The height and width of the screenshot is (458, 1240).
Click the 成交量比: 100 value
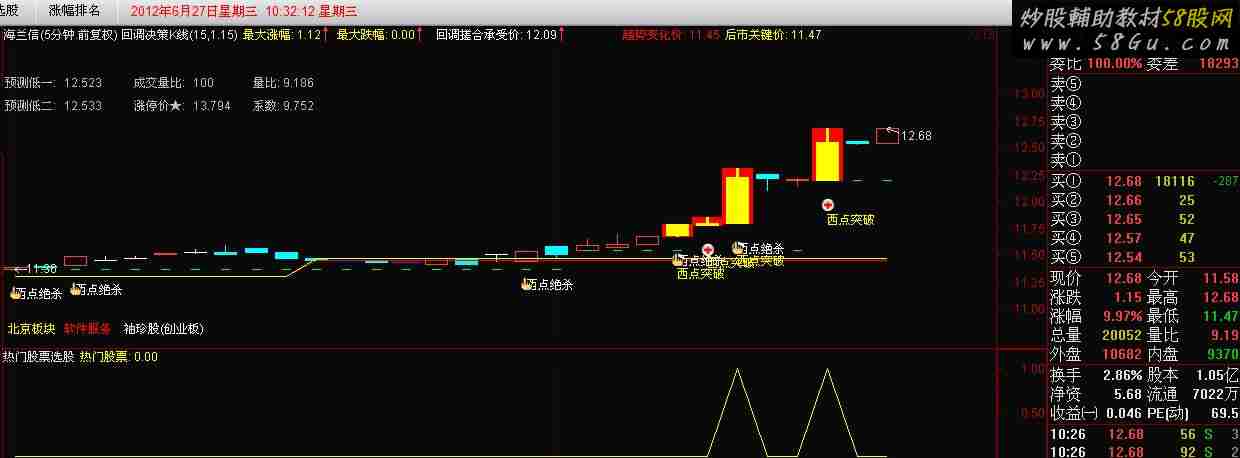(173, 84)
